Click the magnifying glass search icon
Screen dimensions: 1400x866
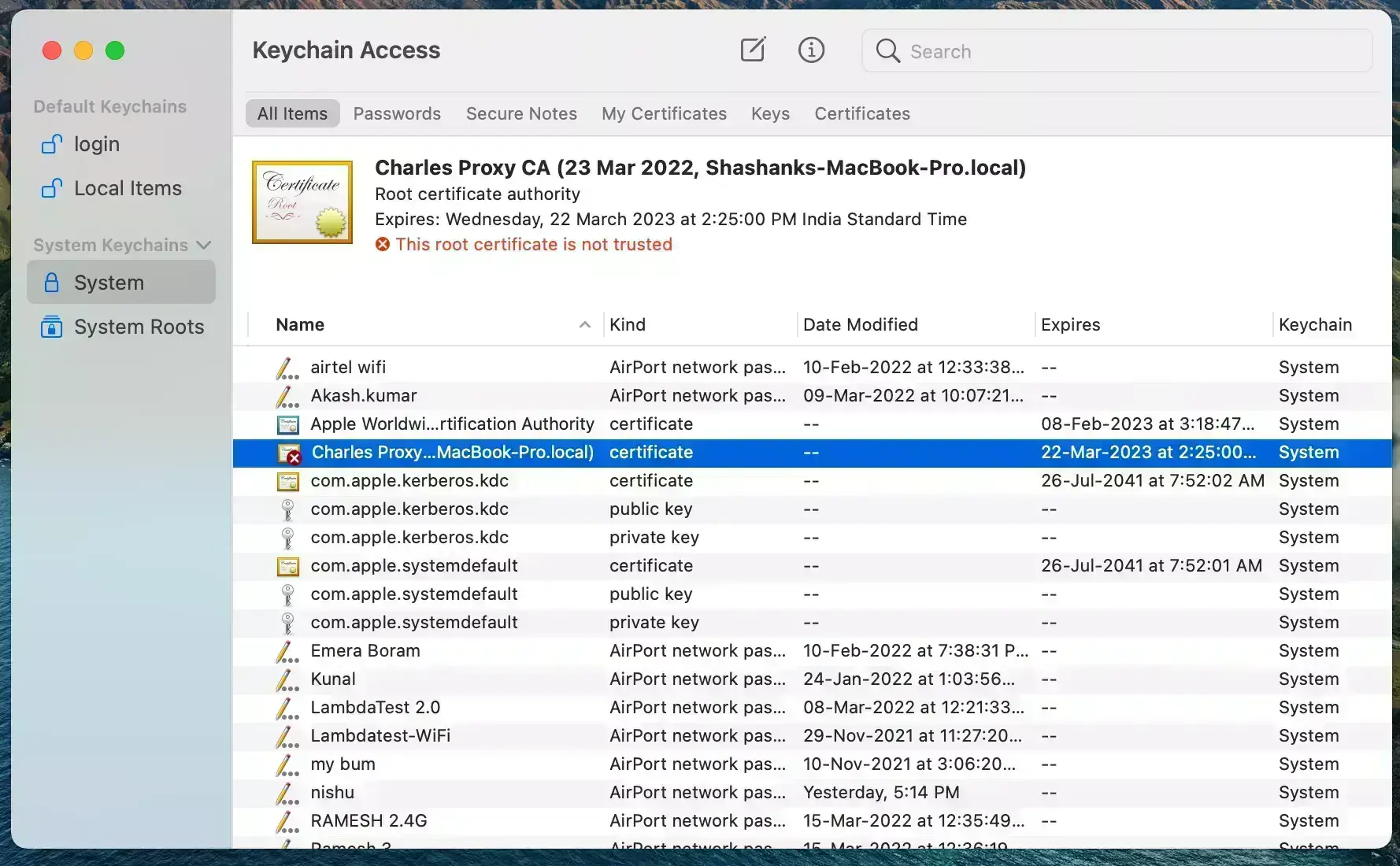pyautogui.click(x=887, y=51)
